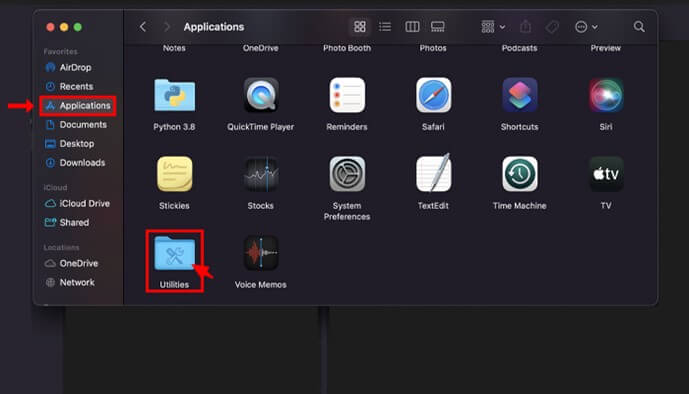Launch Safari browser icon
The height and width of the screenshot is (394, 689).
pos(433,95)
